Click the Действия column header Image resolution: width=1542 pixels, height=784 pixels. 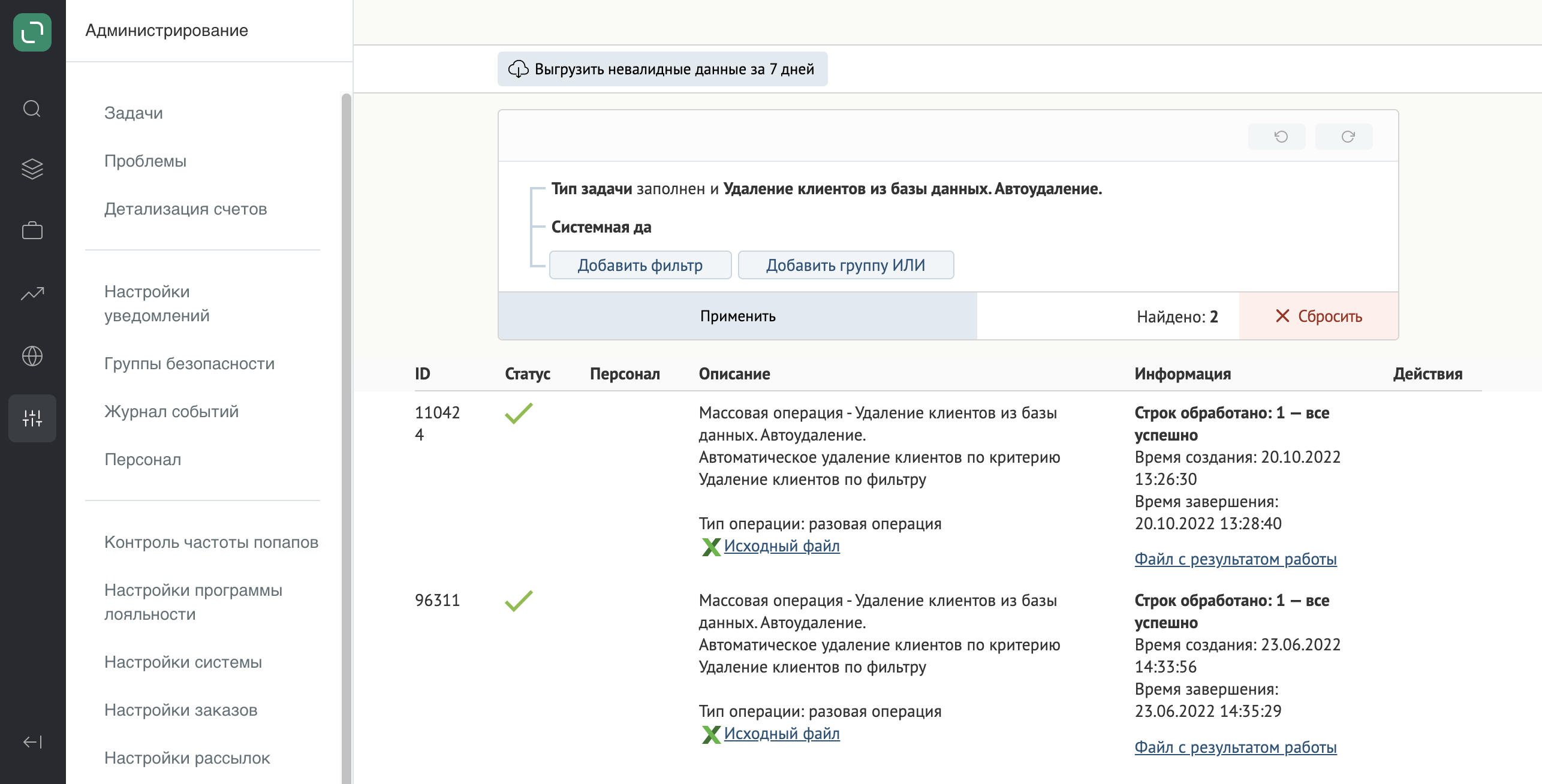(1427, 373)
